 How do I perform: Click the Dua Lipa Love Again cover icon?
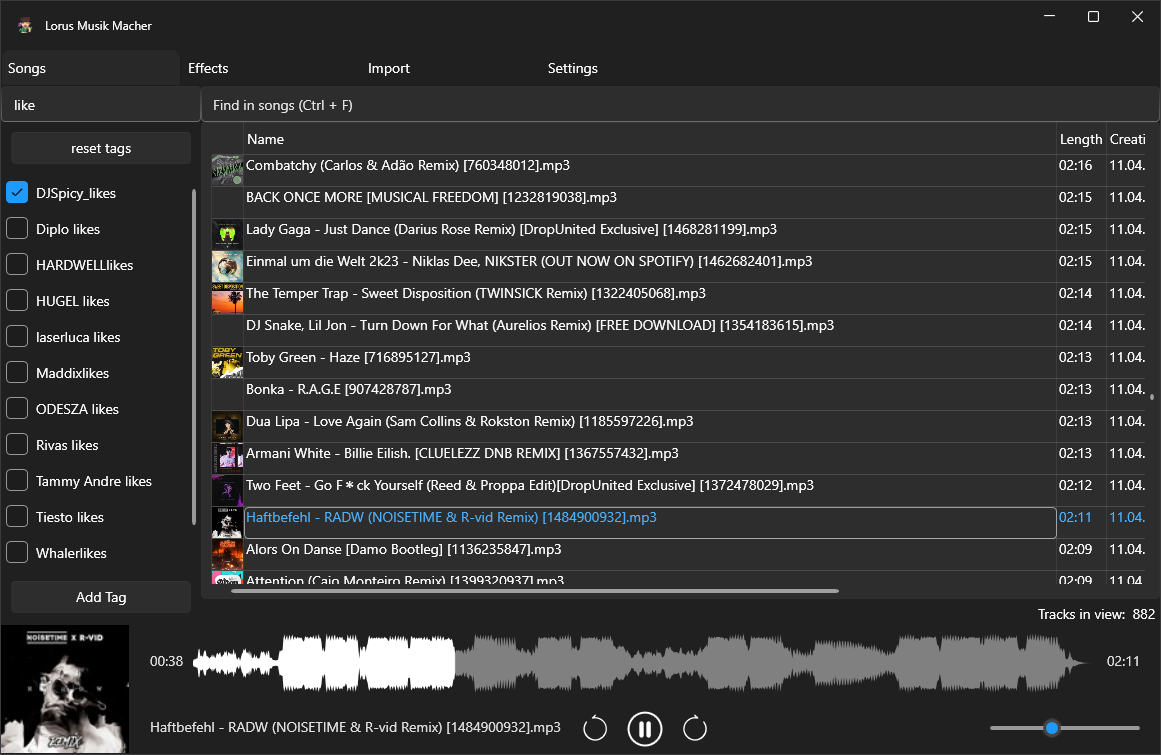[227, 426]
